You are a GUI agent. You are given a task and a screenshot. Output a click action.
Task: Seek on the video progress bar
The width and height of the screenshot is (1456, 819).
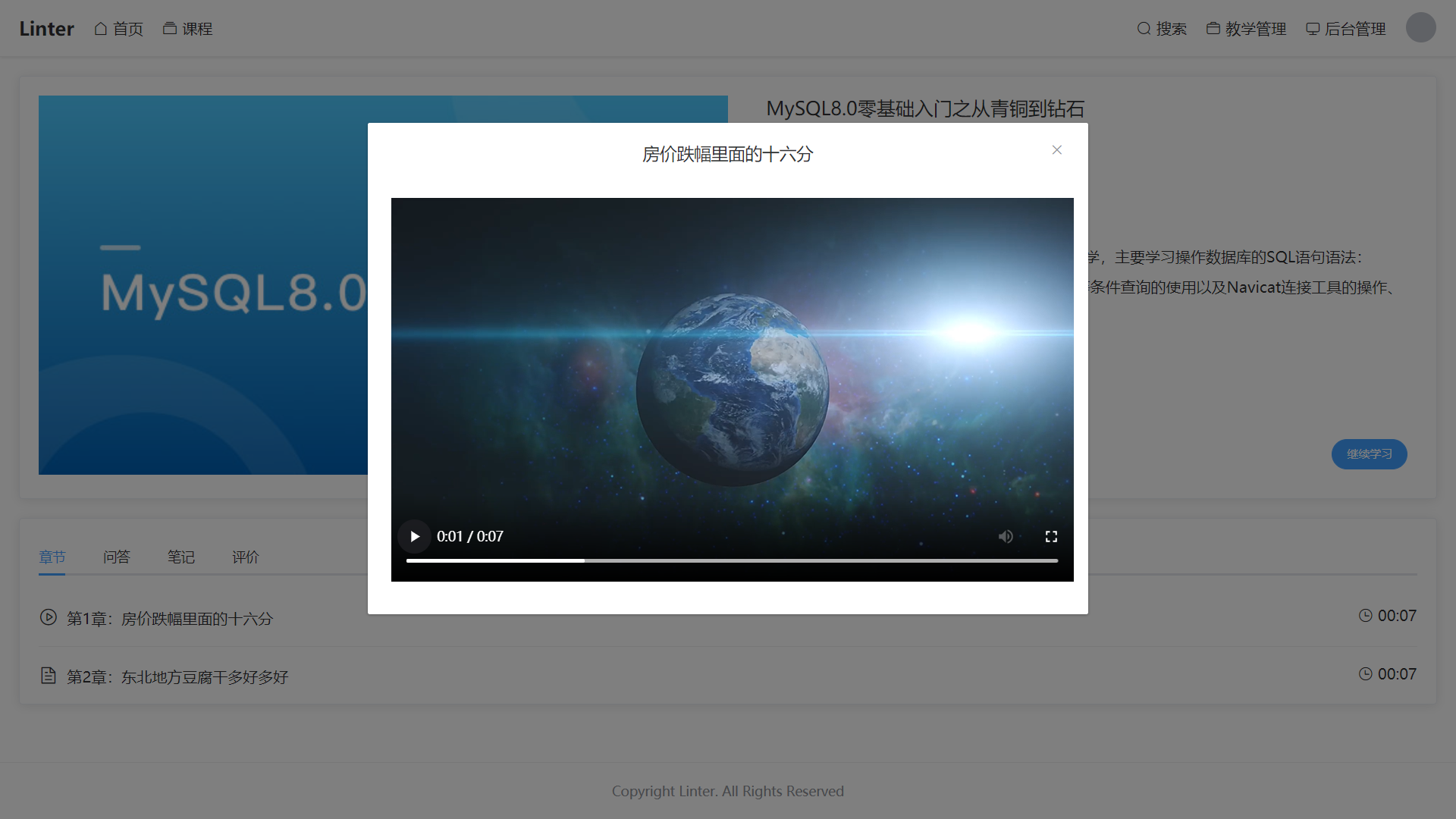(x=731, y=561)
